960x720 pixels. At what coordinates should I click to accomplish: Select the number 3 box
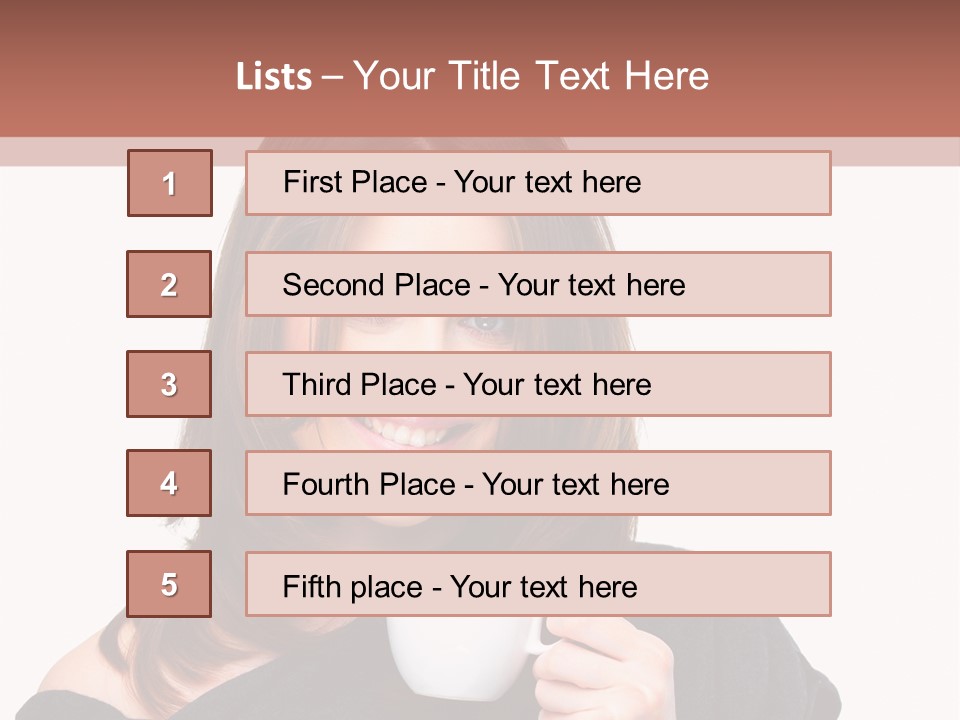click(x=169, y=384)
